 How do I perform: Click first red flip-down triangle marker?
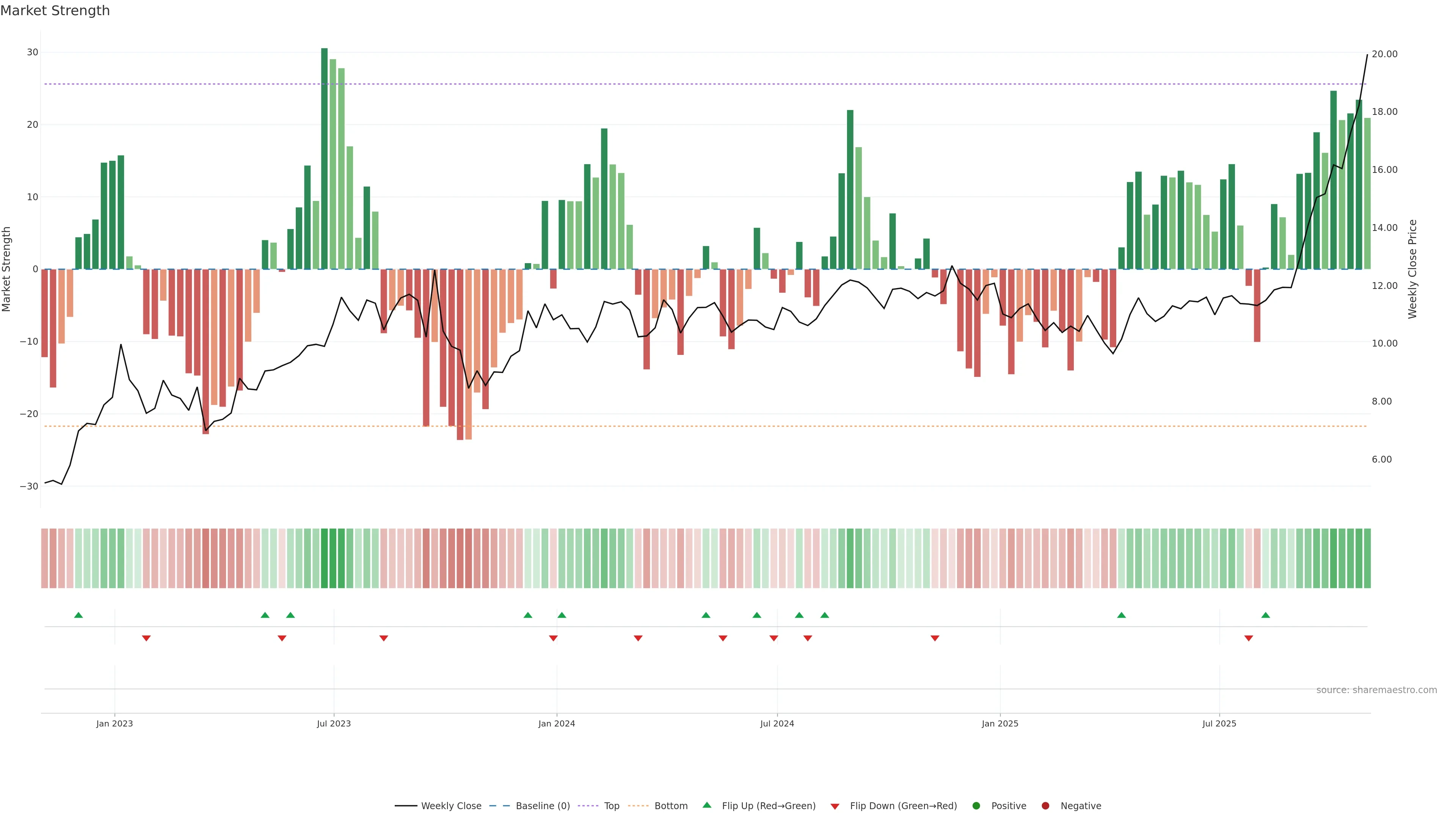click(x=146, y=638)
